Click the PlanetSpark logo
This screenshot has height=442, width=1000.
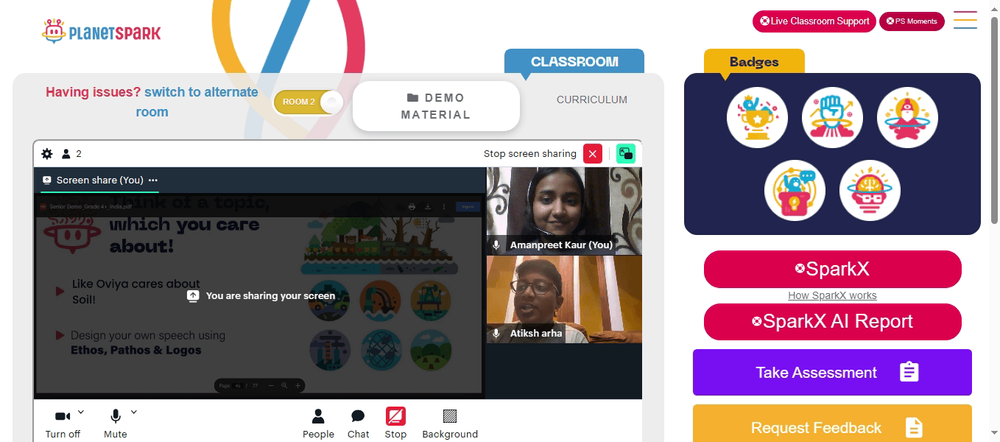click(x=101, y=31)
